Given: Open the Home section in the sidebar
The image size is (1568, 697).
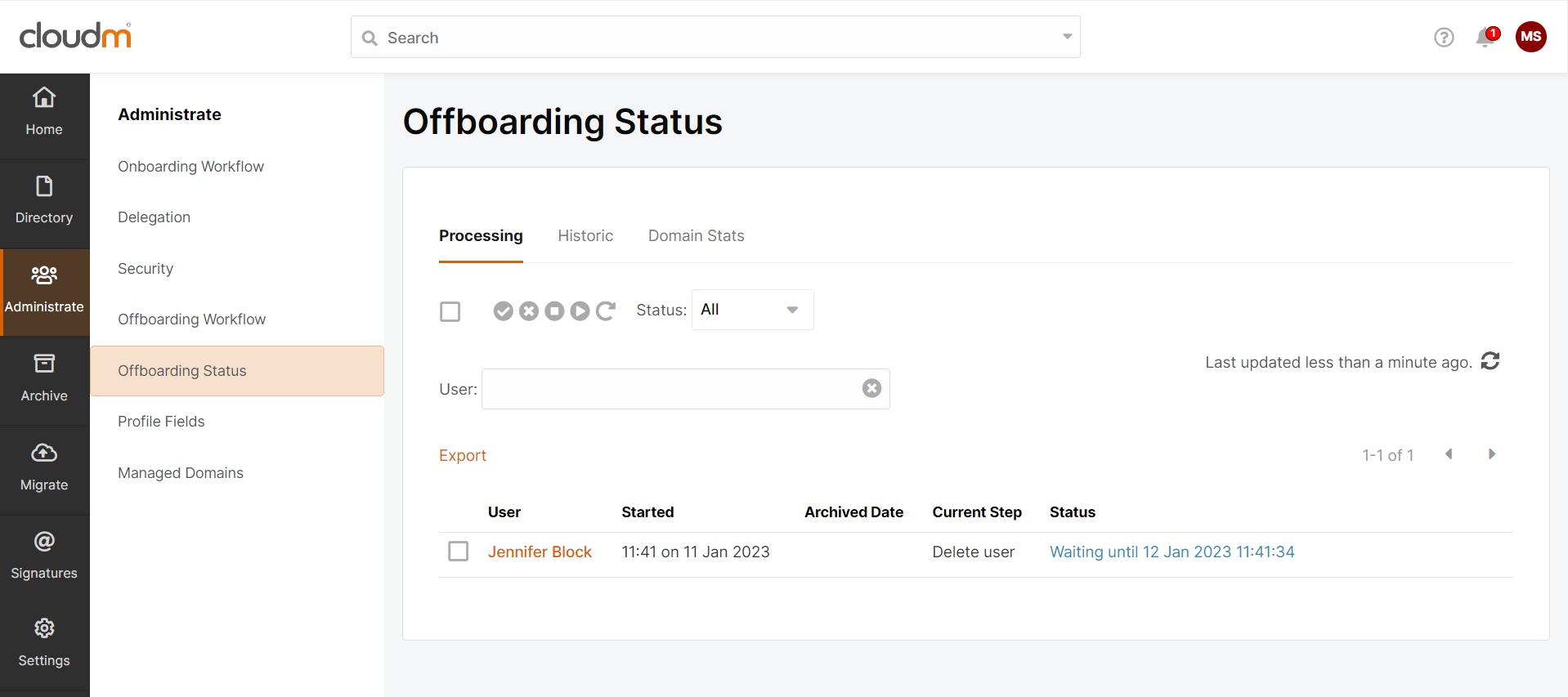Looking at the screenshot, I should (44, 113).
